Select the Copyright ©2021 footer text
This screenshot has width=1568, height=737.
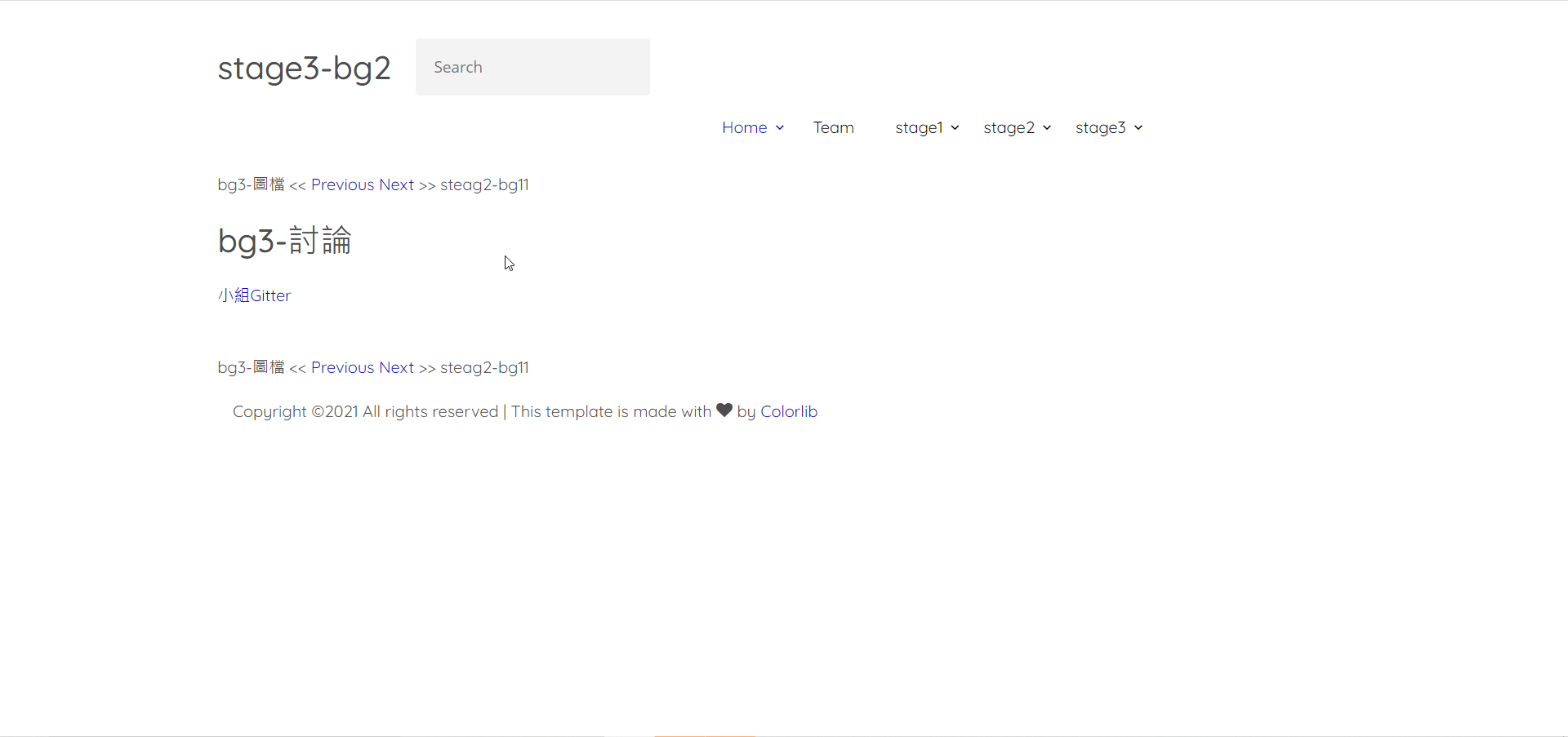point(296,412)
